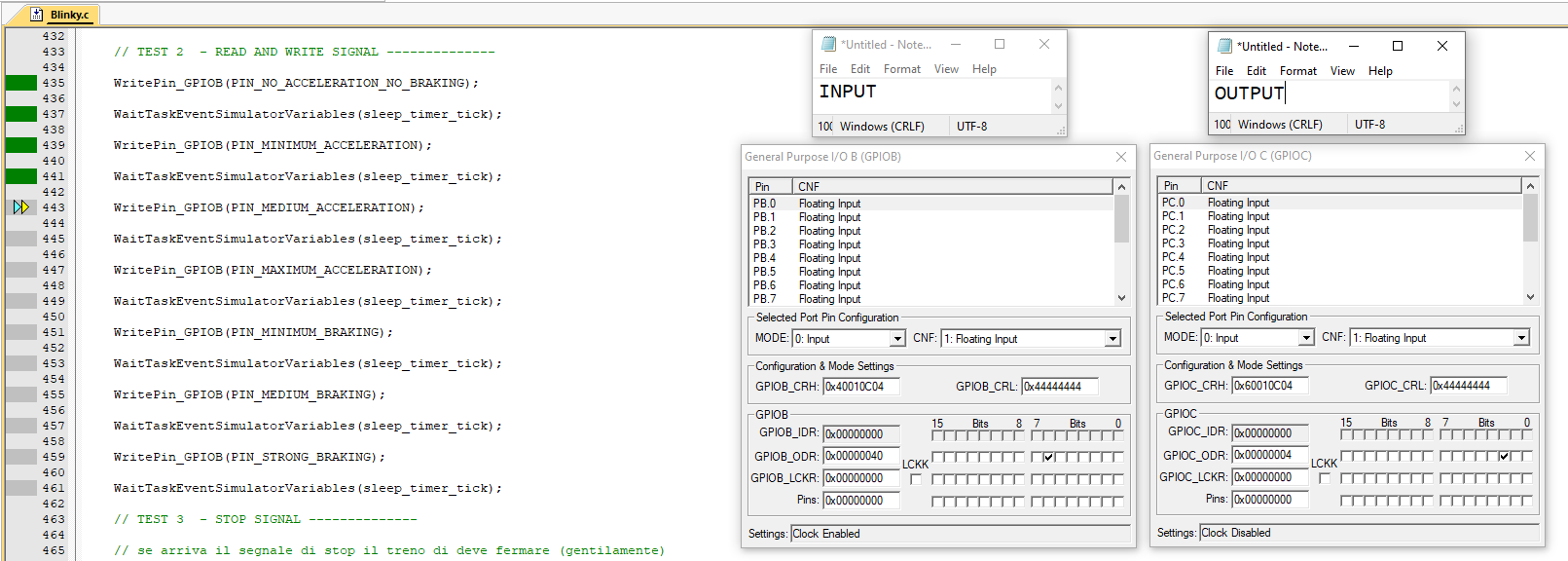
Task: Select the PB.3 row in the pin list
Action: 931,244
